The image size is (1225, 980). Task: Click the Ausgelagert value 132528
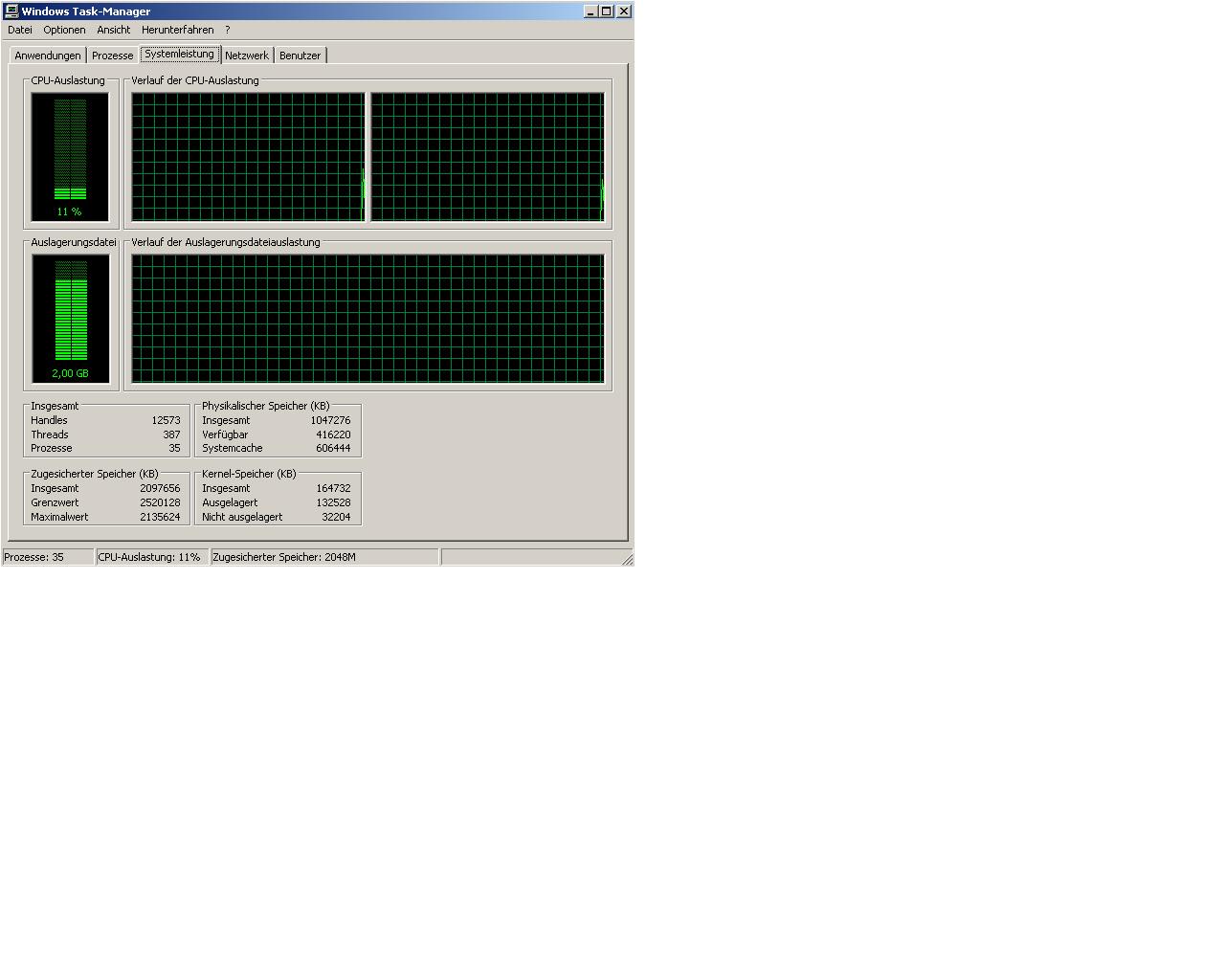point(333,502)
